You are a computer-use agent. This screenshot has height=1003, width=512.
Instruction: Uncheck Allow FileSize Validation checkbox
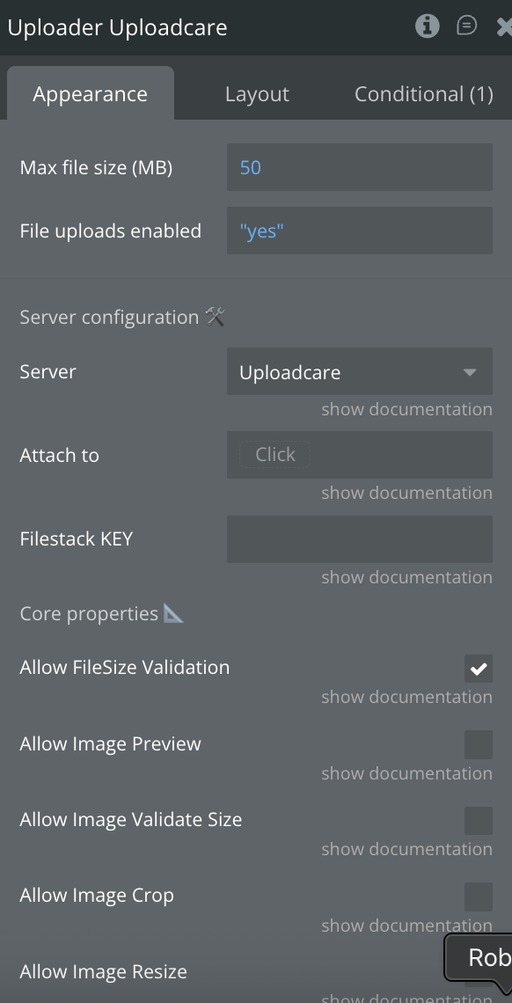point(479,669)
